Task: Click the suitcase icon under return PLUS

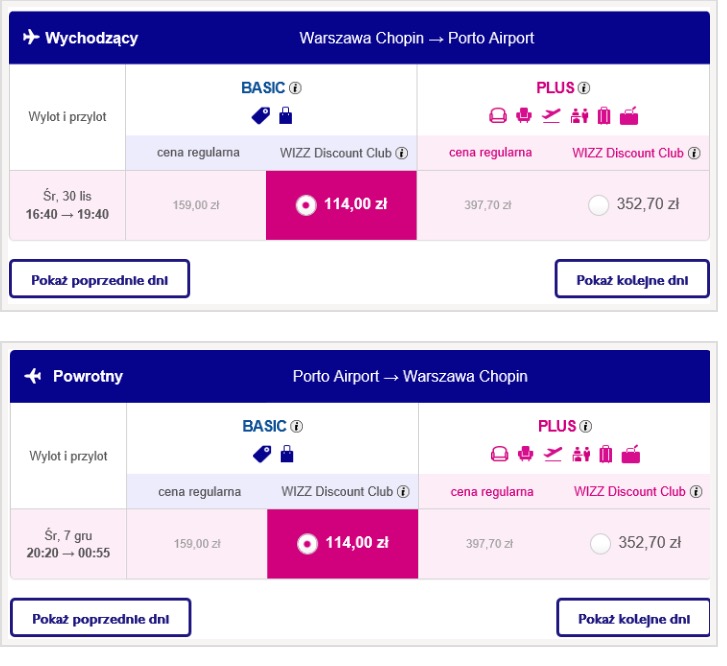Action: click(606, 454)
